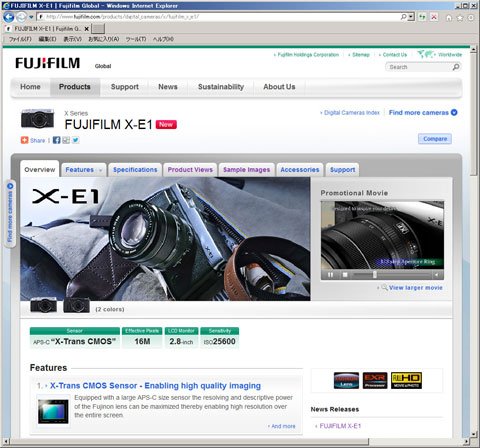Open the Edit menu (編集)
This screenshot has height=448, width=480.
click(47, 39)
